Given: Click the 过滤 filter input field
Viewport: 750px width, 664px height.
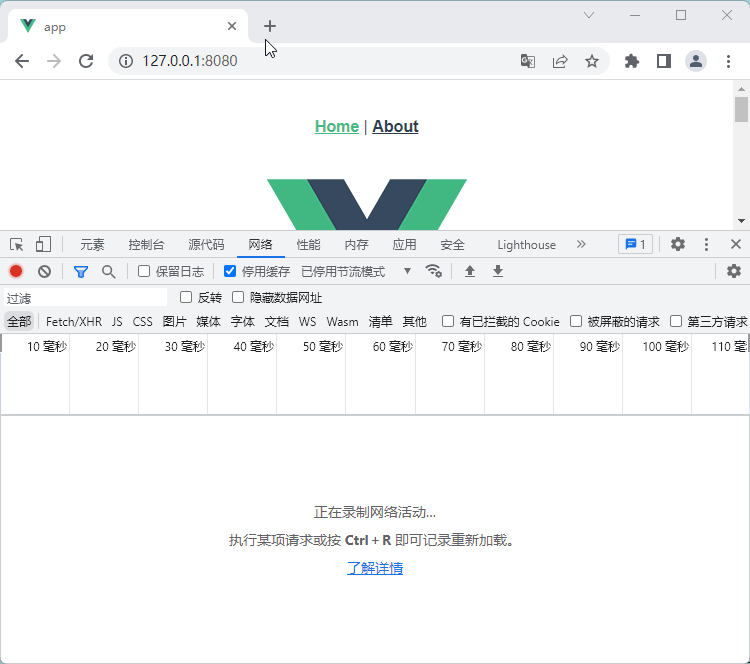Looking at the screenshot, I should click(86, 298).
